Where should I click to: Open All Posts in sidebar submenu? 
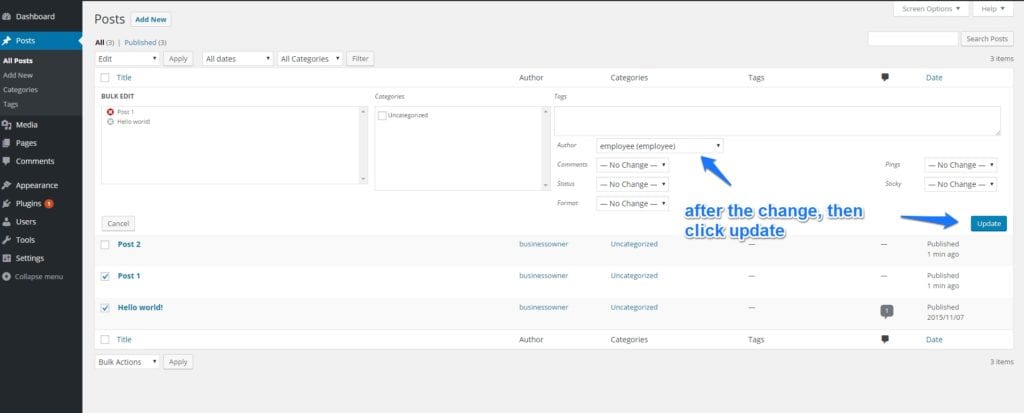tap(18, 61)
